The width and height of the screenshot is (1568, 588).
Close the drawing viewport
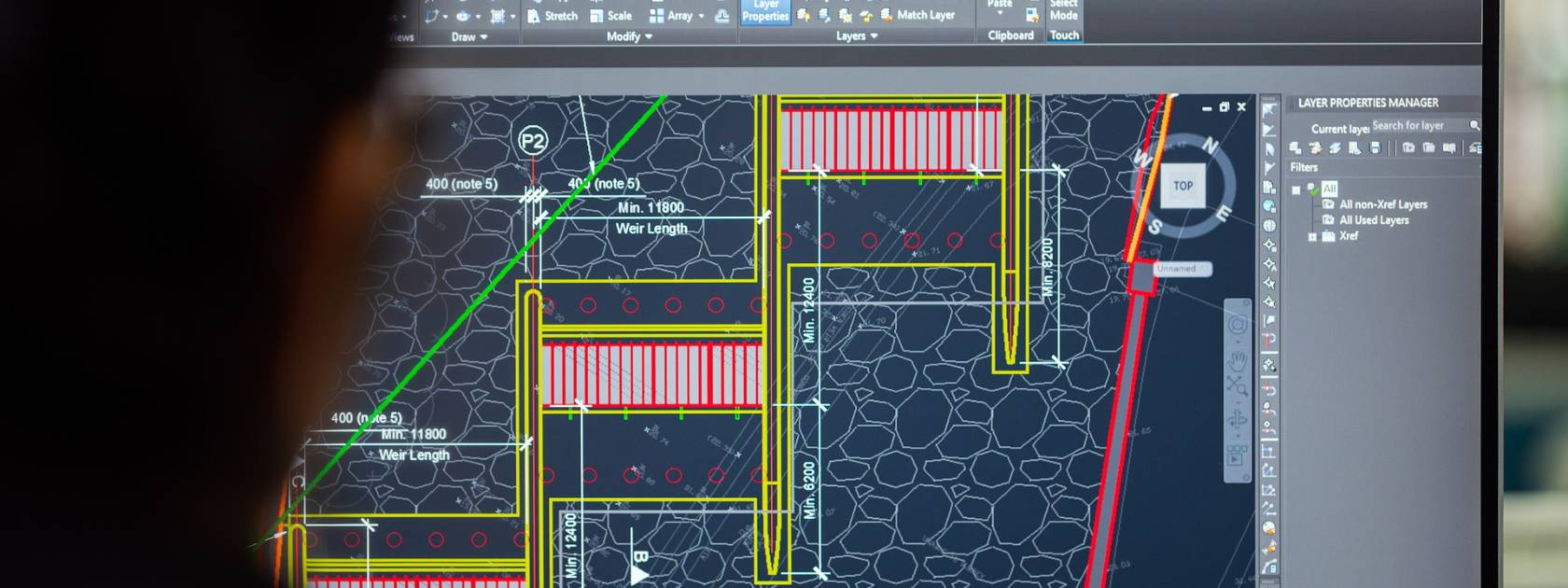coord(1241,107)
